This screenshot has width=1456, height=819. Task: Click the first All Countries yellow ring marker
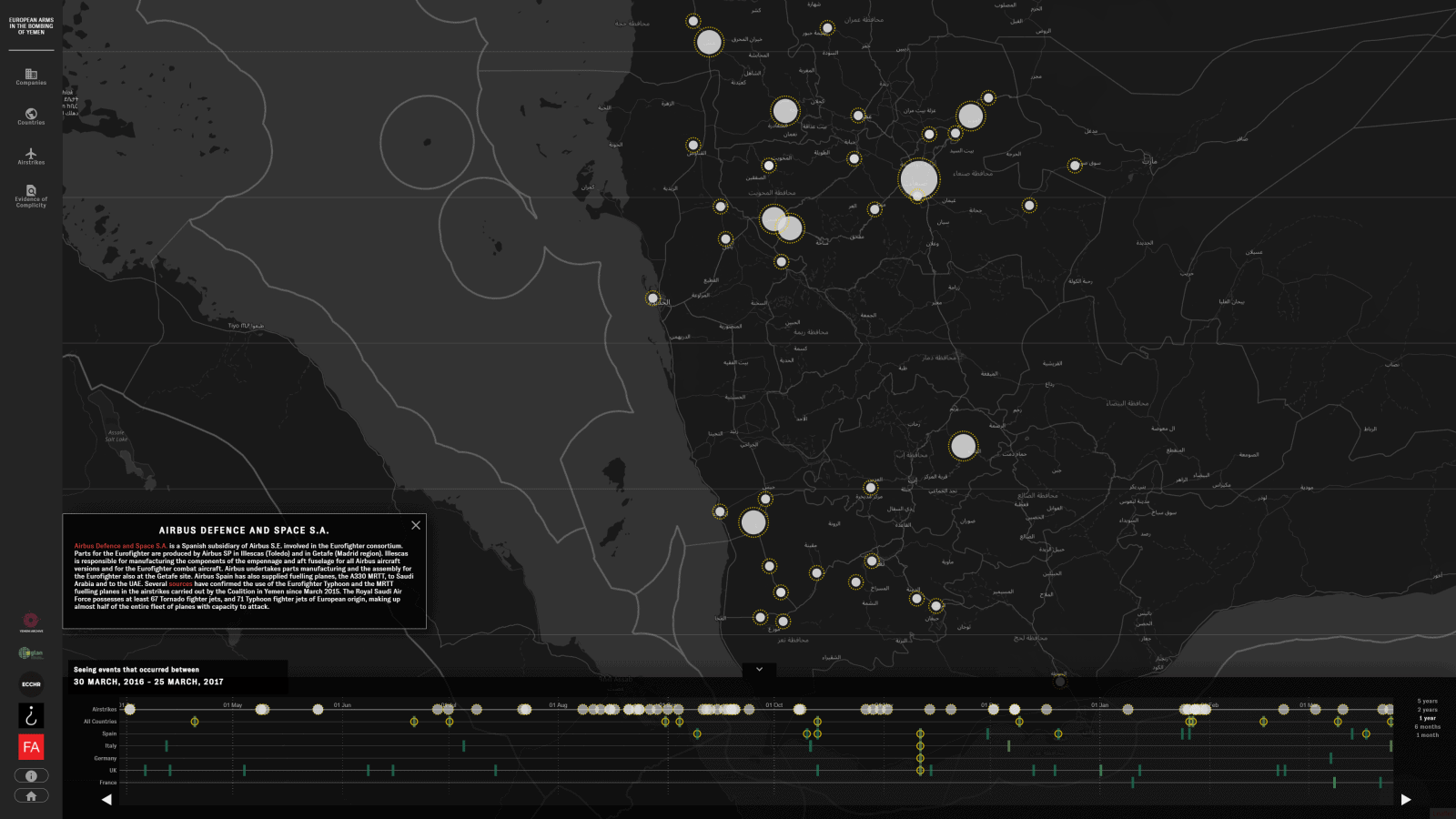click(x=194, y=722)
